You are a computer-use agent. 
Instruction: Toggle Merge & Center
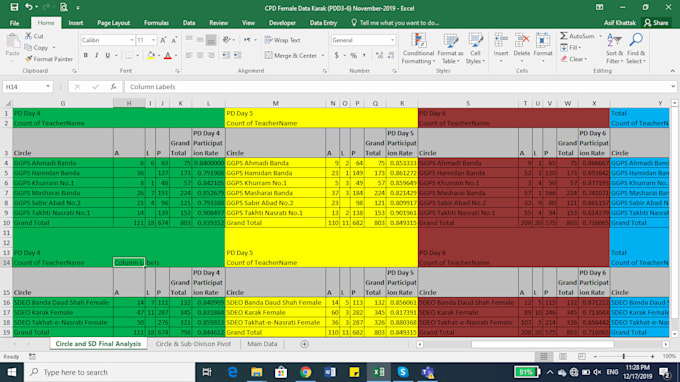pyautogui.click(x=291, y=56)
